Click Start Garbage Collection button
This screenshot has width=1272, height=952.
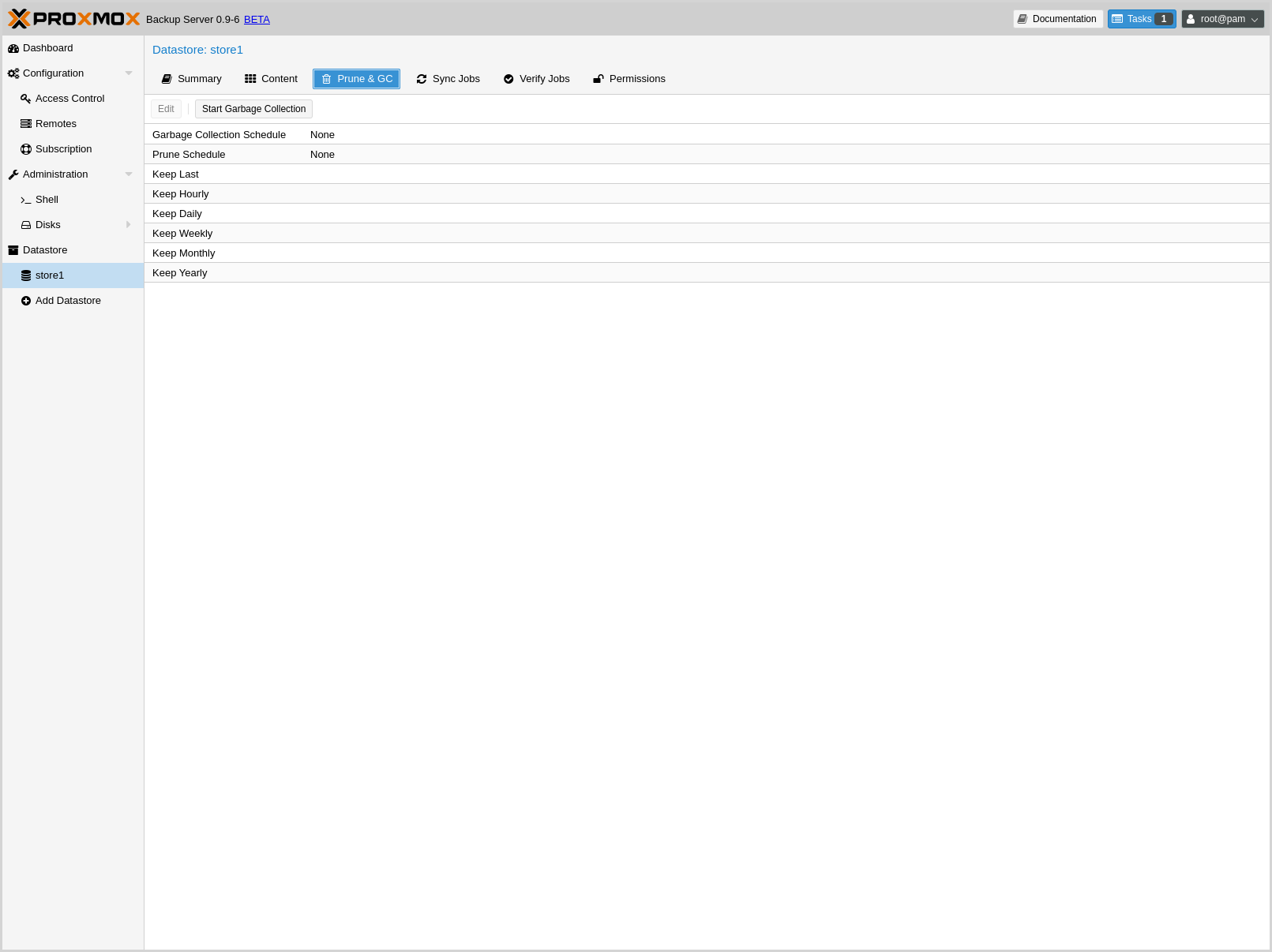coord(253,109)
